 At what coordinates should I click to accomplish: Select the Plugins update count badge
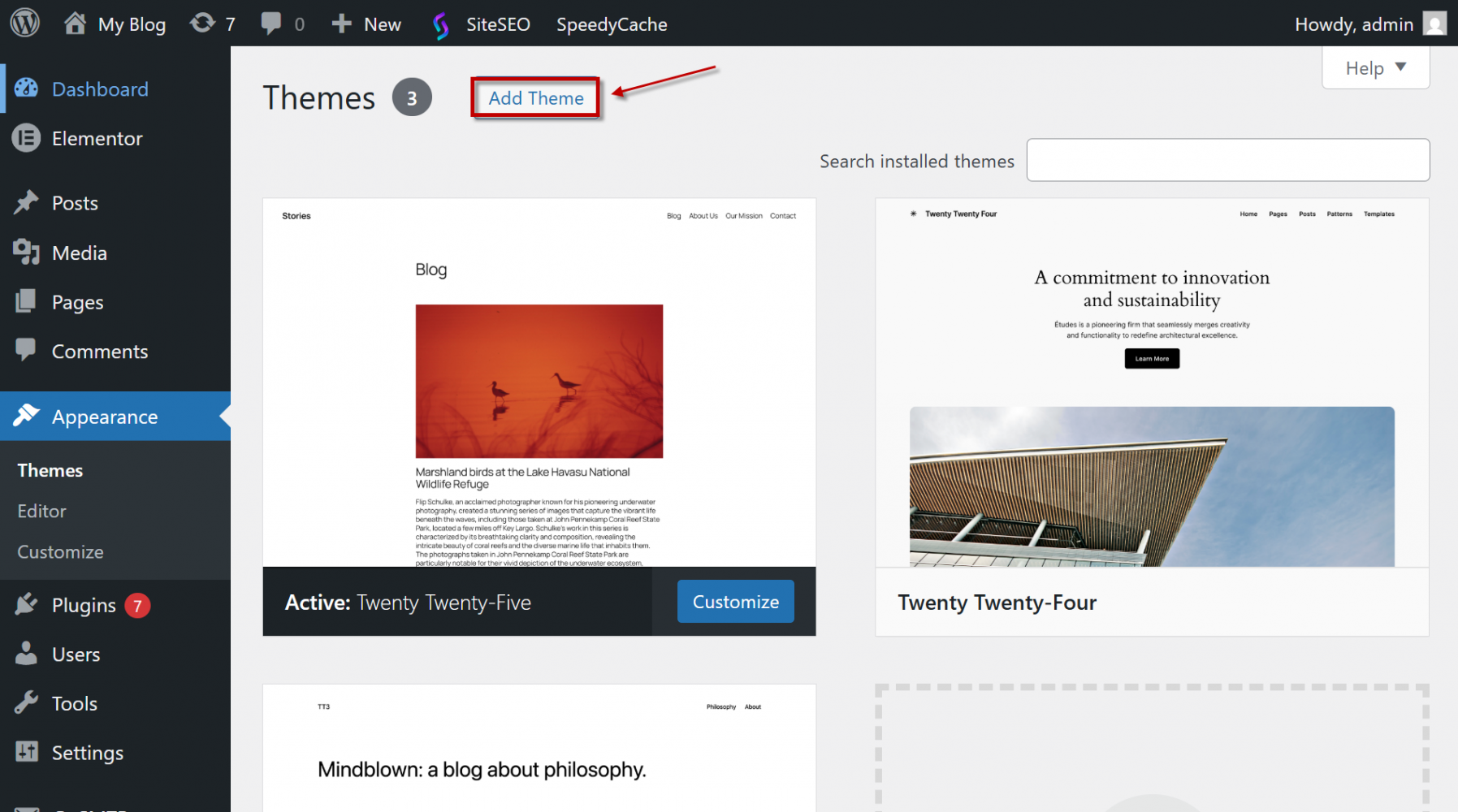point(137,606)
